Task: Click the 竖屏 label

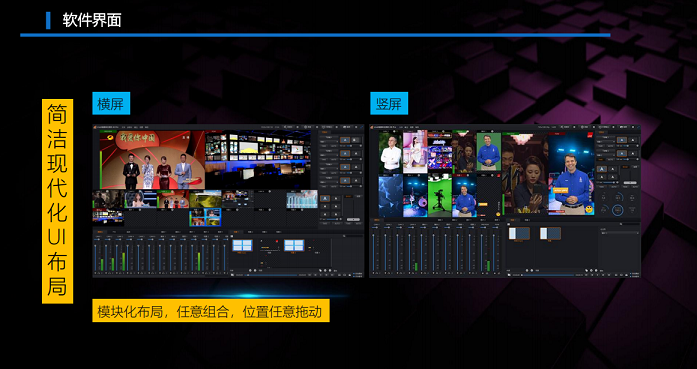Action: [389, 104]
